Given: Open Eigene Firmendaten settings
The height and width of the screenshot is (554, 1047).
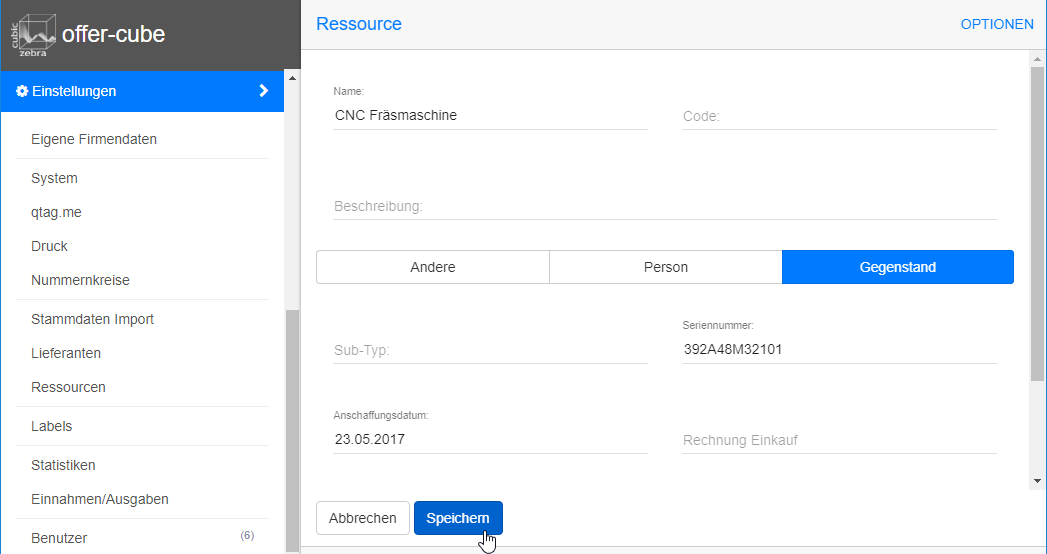Looking at the screenshot, I should point(94,139).
